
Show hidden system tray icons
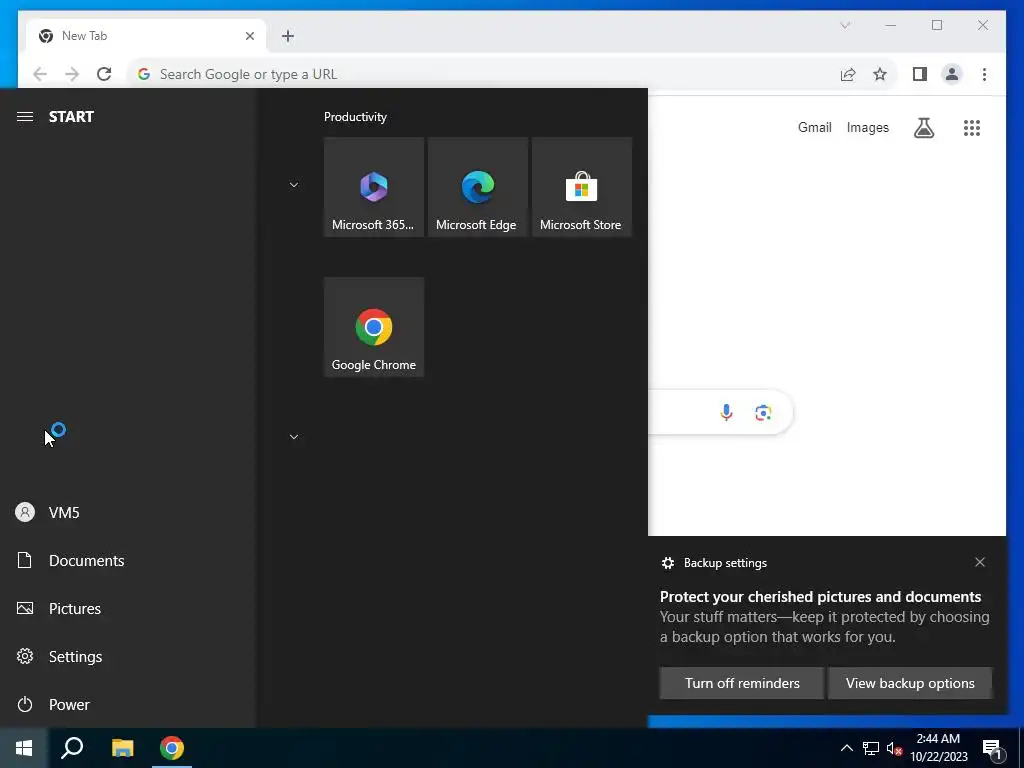click(846, 748)
